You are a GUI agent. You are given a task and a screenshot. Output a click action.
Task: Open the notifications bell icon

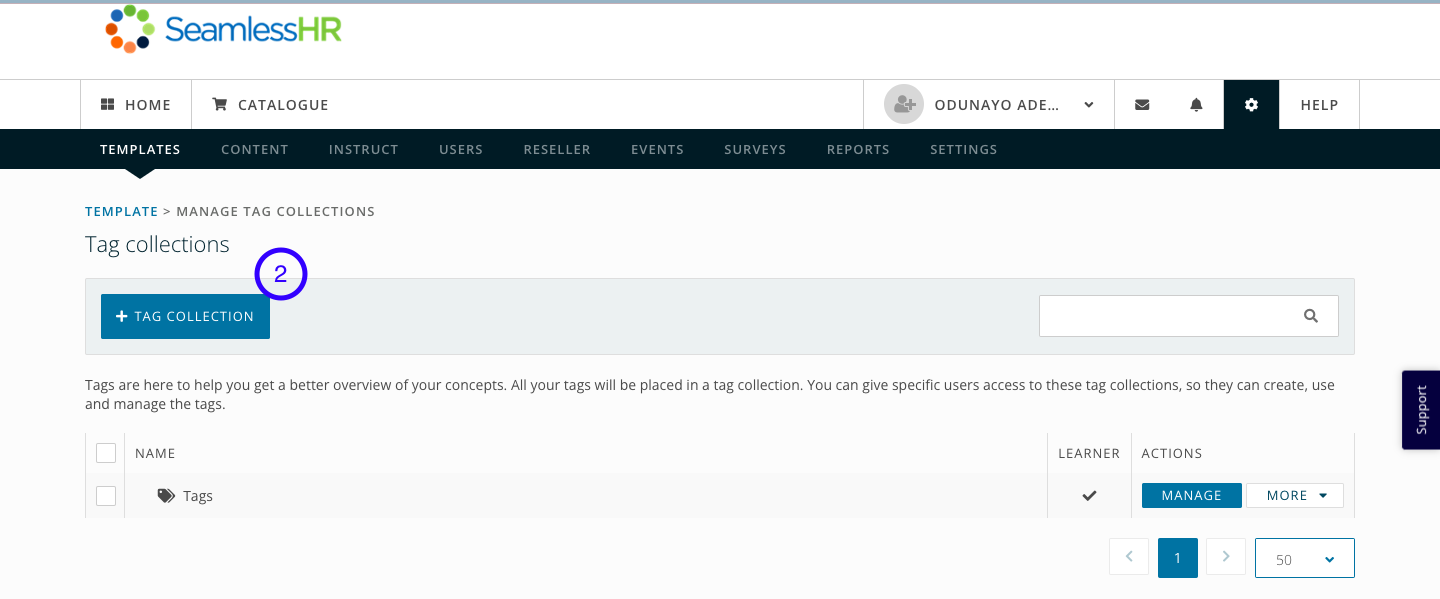(1196, 105)
